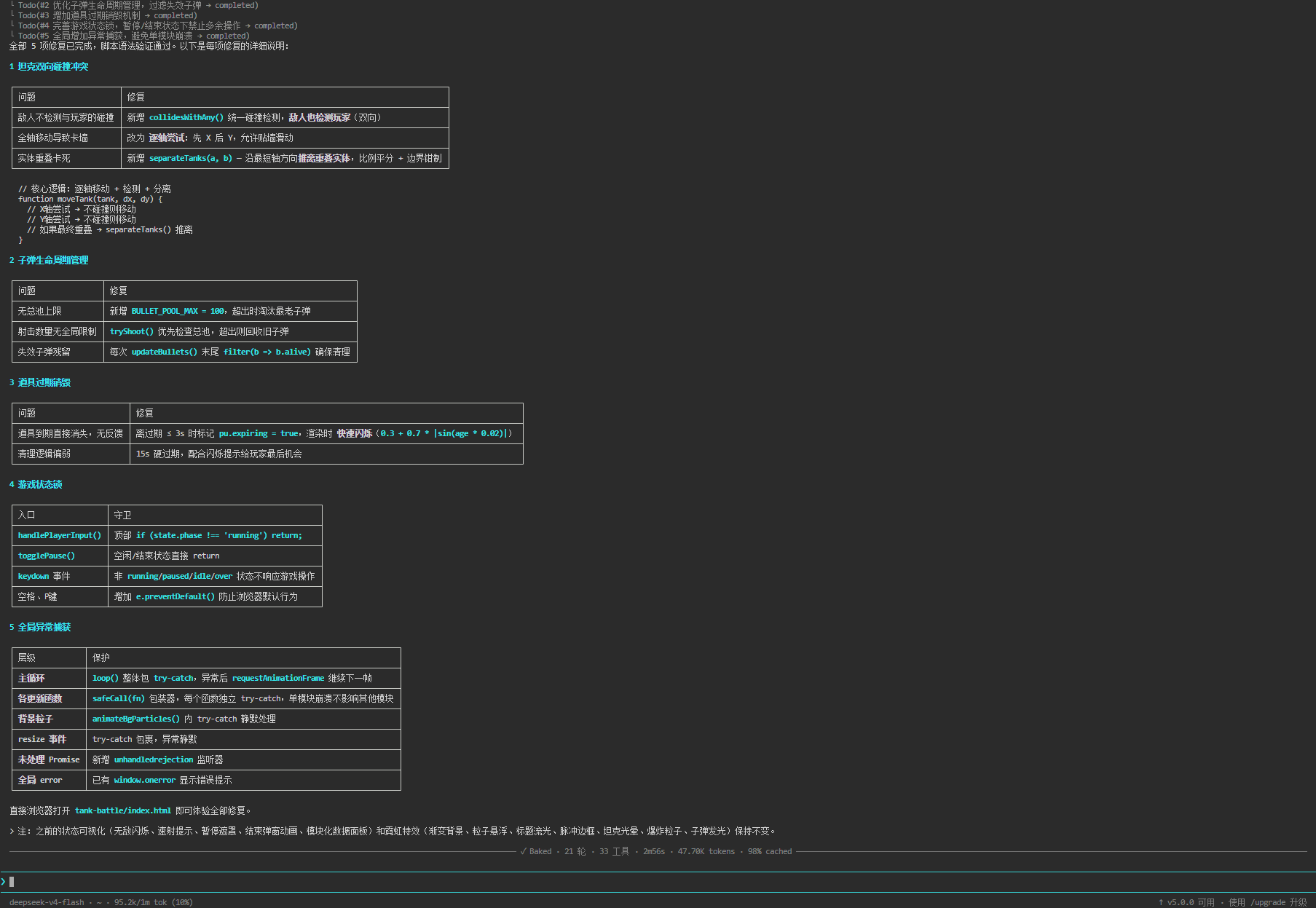Select 'unhandledrejection' code text
Image resolution: width=1316 pixels, height=908 pixels.
154,759
